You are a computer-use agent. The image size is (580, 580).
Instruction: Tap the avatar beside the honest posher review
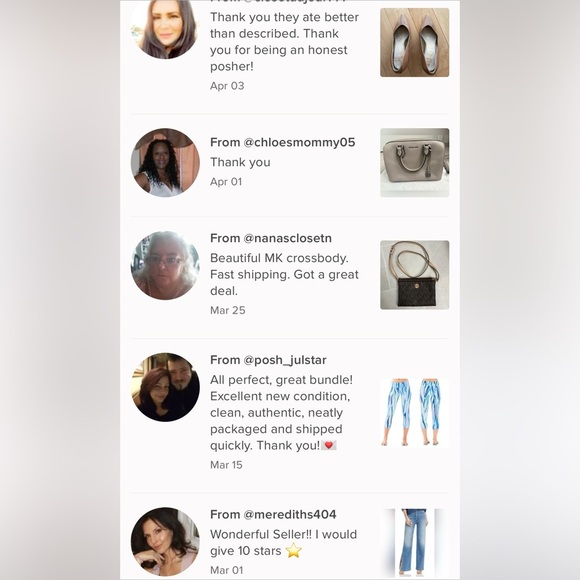click(x=165, y=28)
